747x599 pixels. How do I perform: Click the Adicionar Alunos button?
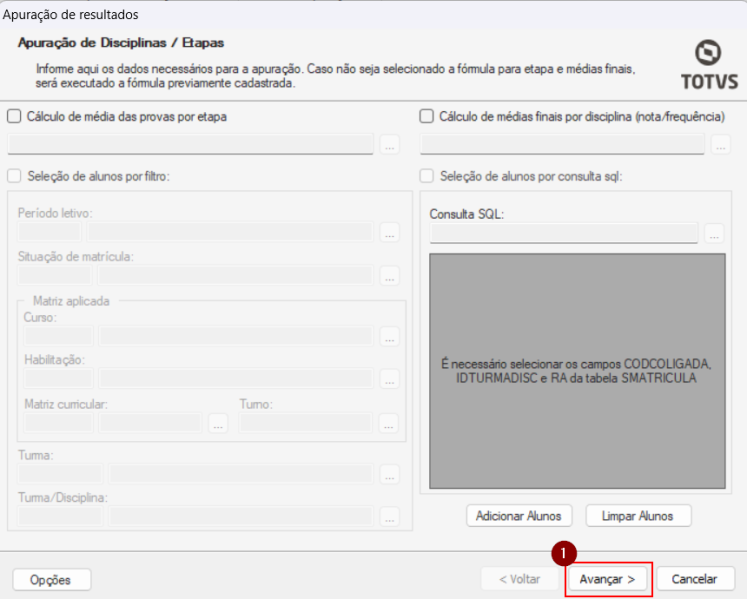click(519, 516)
